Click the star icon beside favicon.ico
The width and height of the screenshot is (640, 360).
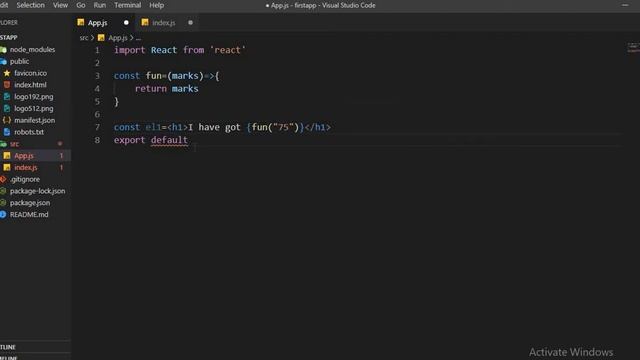pyautogui.click(x=7, y=73)
